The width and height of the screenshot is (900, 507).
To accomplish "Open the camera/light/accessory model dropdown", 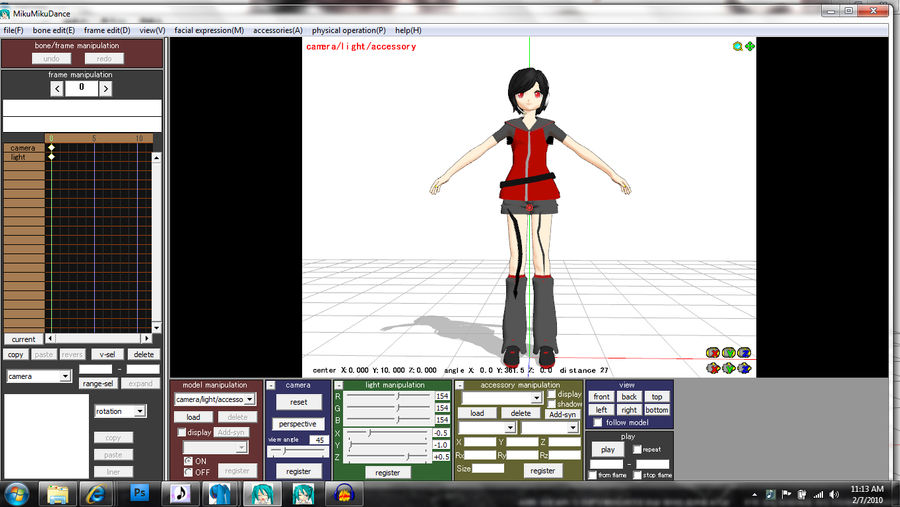I will pyautogui.click(x=215, y=399).
